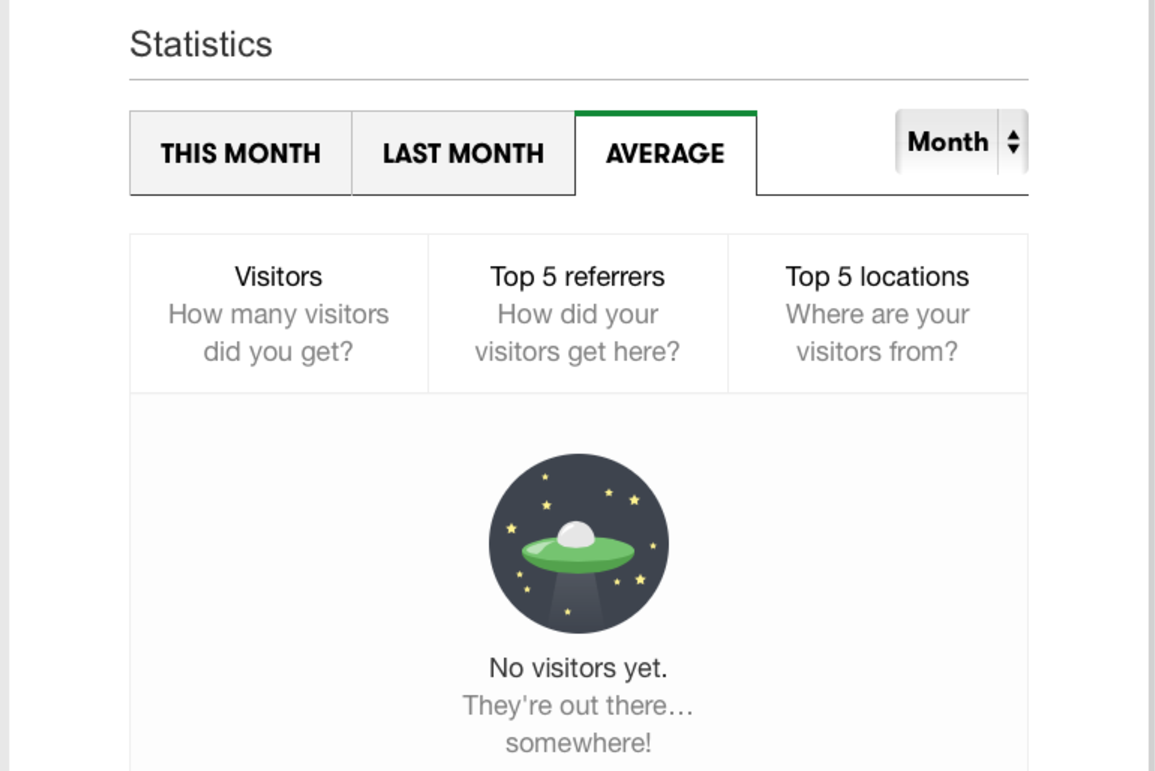Switch to the THIS MONTH tab

(240, 153)
